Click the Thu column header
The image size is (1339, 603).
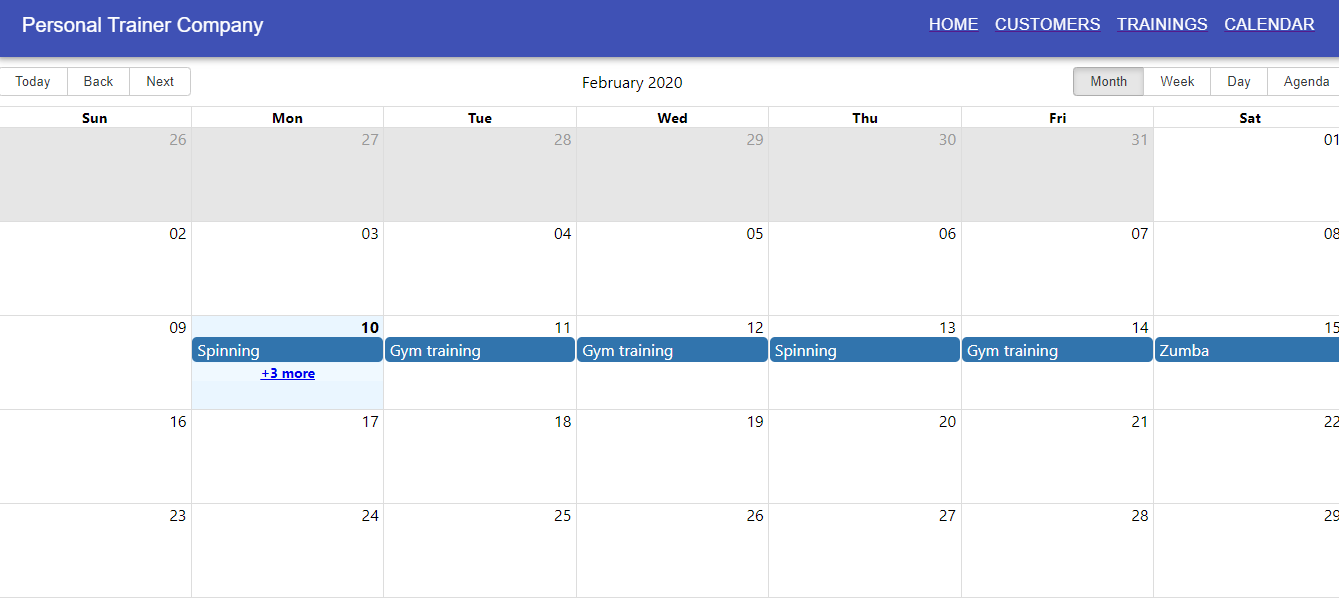[865, 118]
